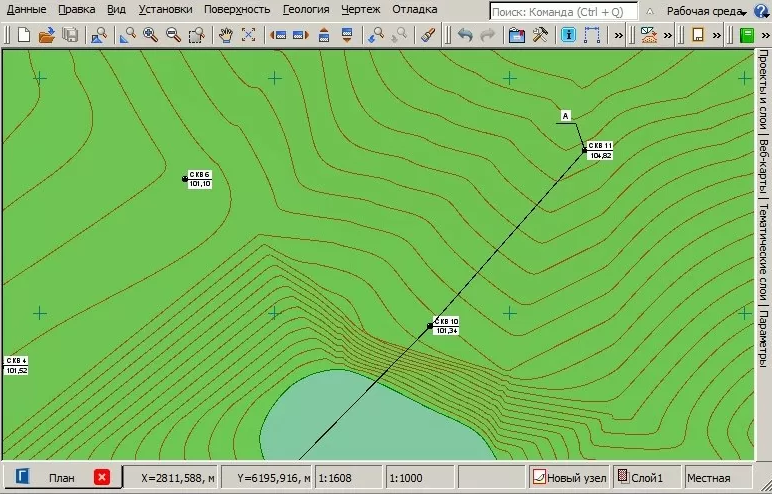Click the undo arrow icon
Viewport: 772px width, 494px height.
pyautogui.click(x=464, y=34)
